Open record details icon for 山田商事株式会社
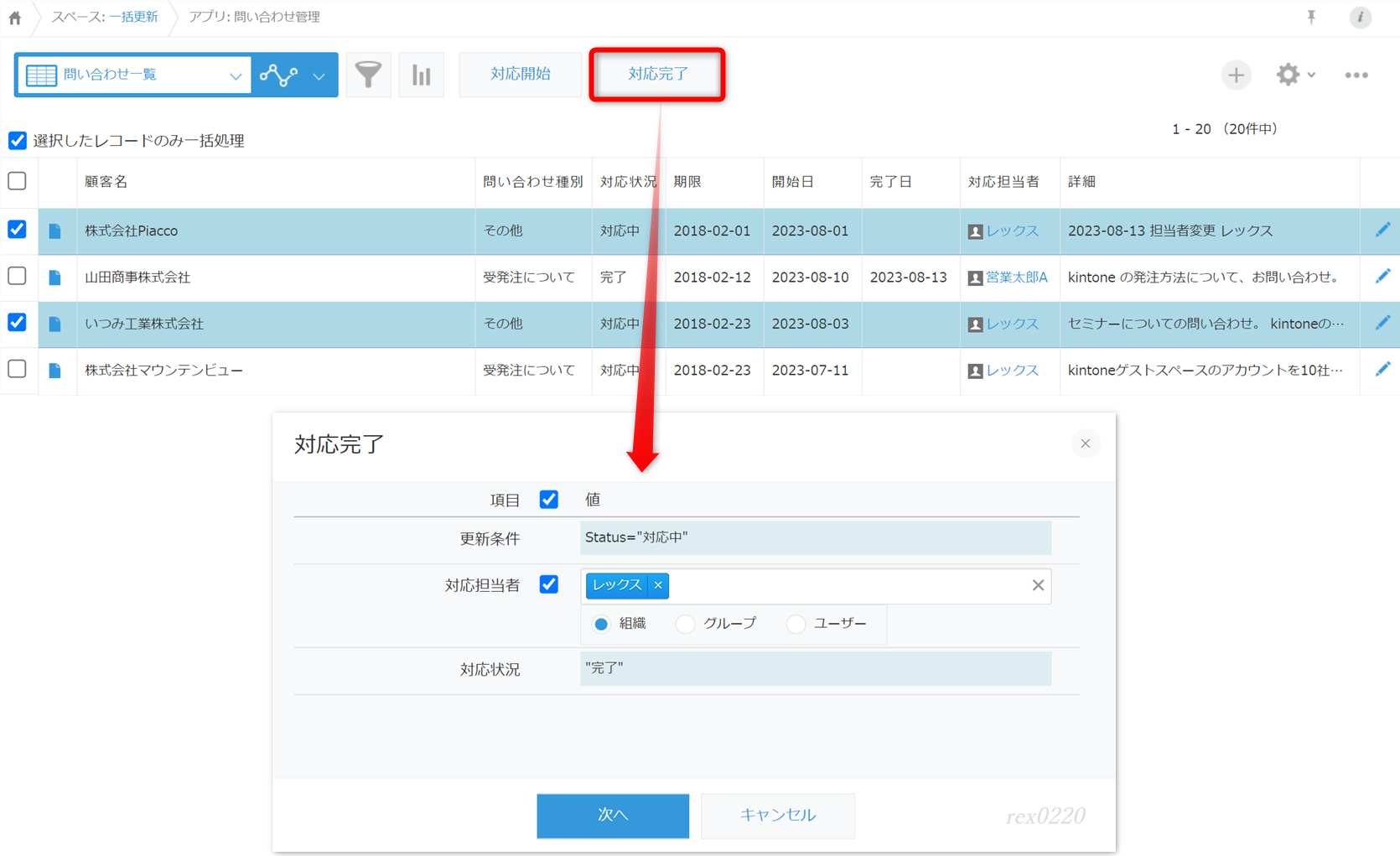1400x856 pixels. pyautogui.click(x=55, y=277)
